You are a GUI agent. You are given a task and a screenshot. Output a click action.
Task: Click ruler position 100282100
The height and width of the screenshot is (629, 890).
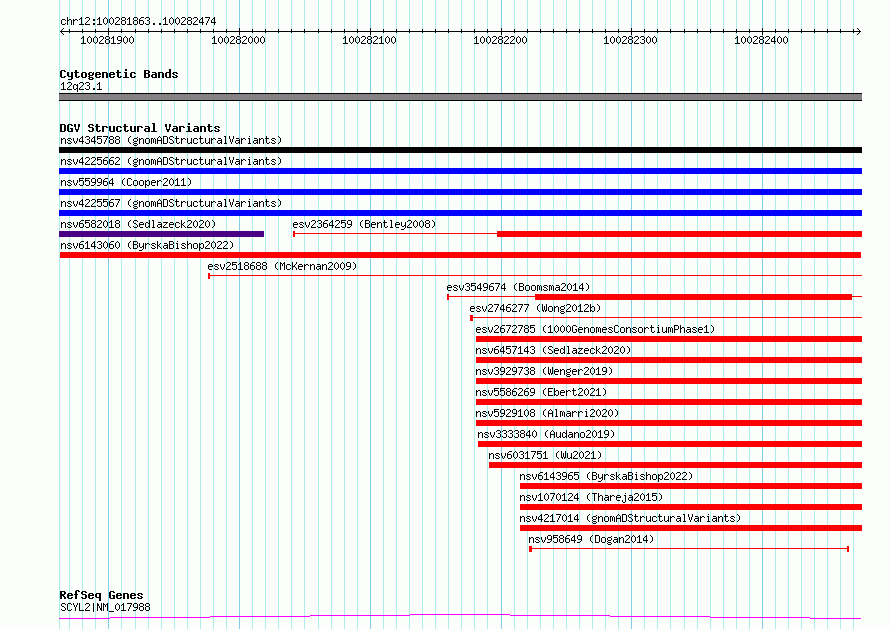click(x=370, y=40)
